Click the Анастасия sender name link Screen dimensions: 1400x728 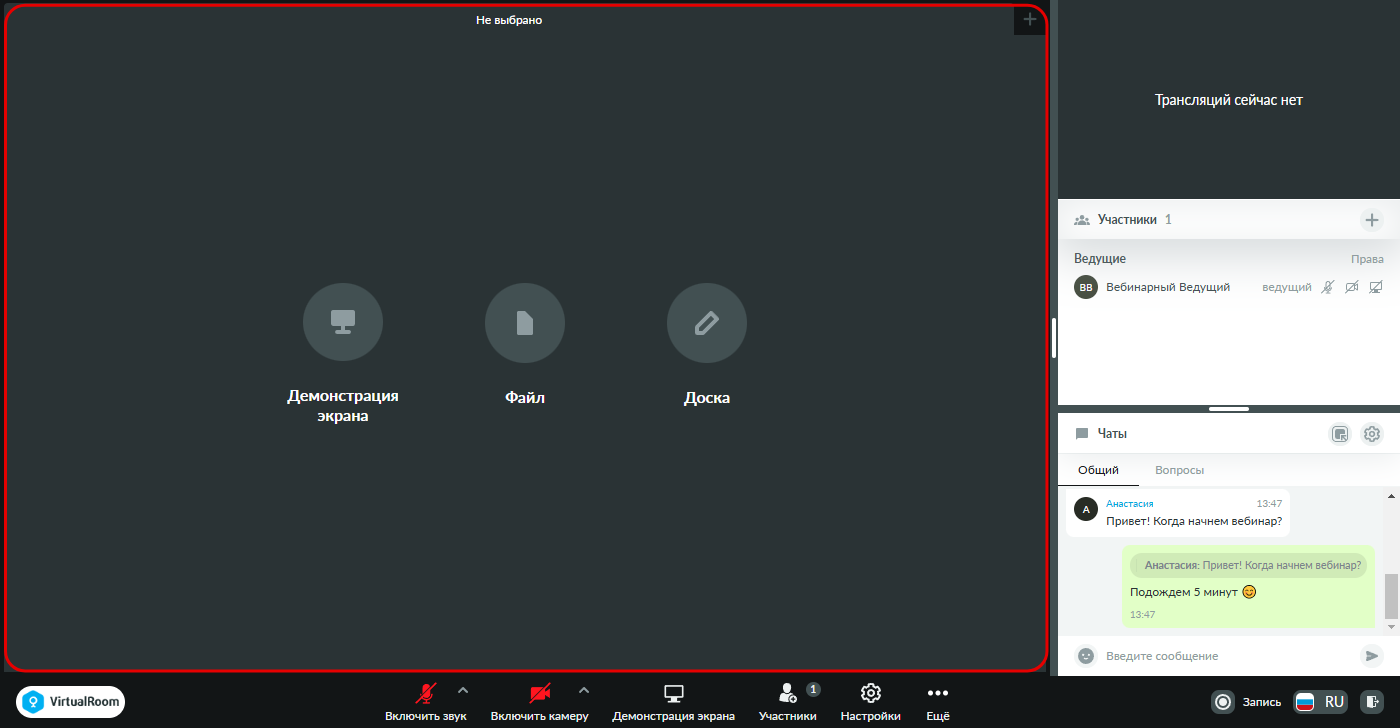coord(1129,504)
